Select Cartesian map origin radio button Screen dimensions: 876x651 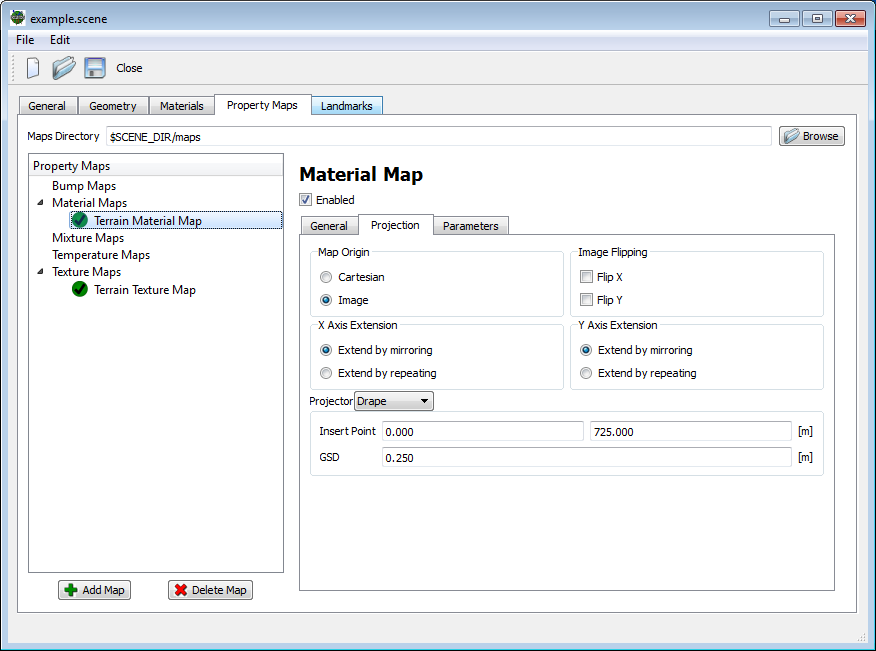327,277
